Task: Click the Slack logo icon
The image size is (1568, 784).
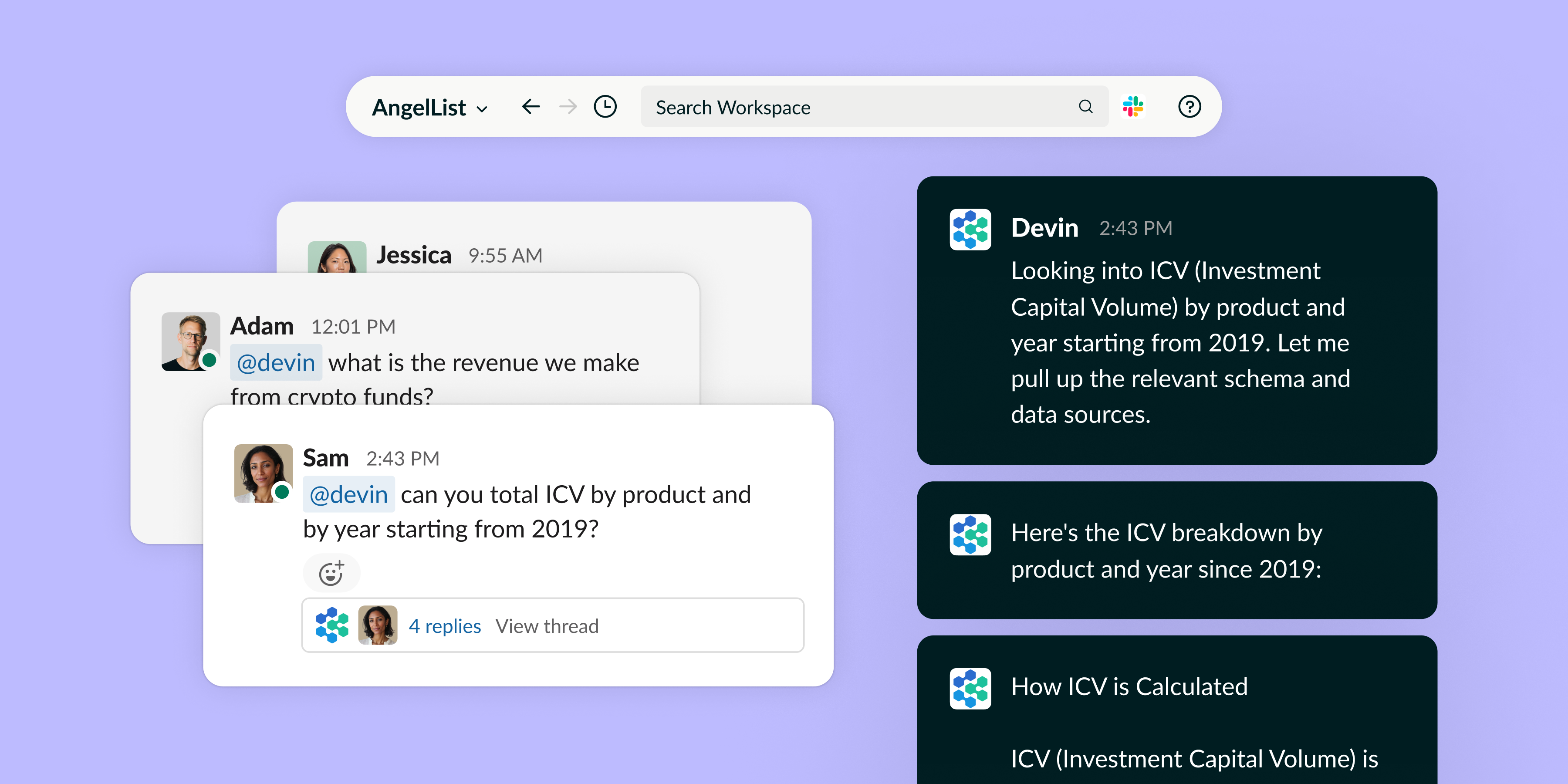Action: click(1133, 107)
